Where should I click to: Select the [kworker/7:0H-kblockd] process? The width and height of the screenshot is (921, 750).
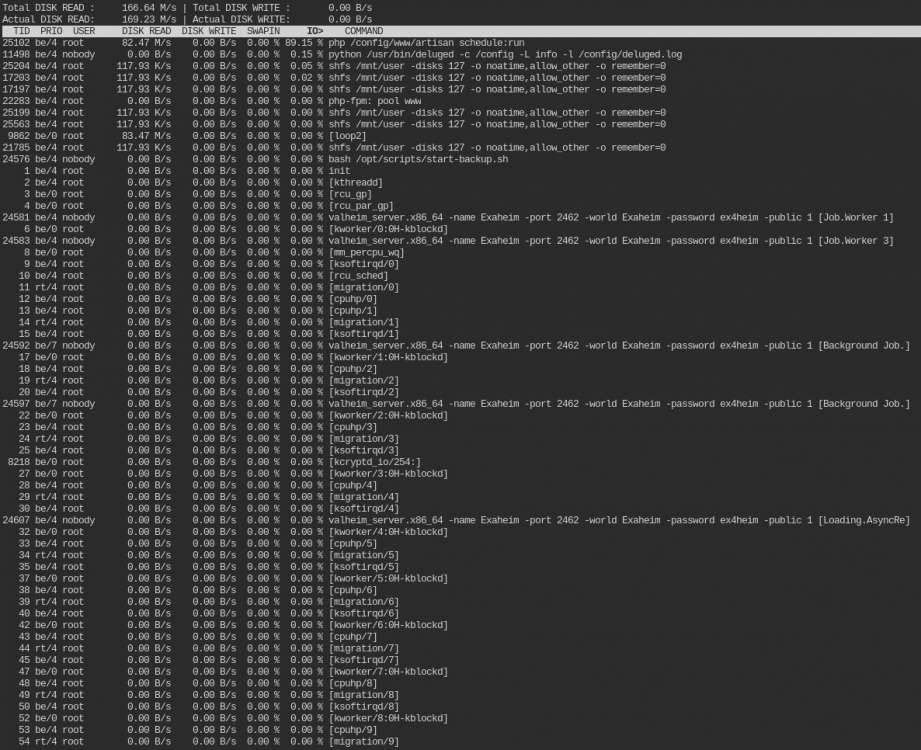click(388, 672)
